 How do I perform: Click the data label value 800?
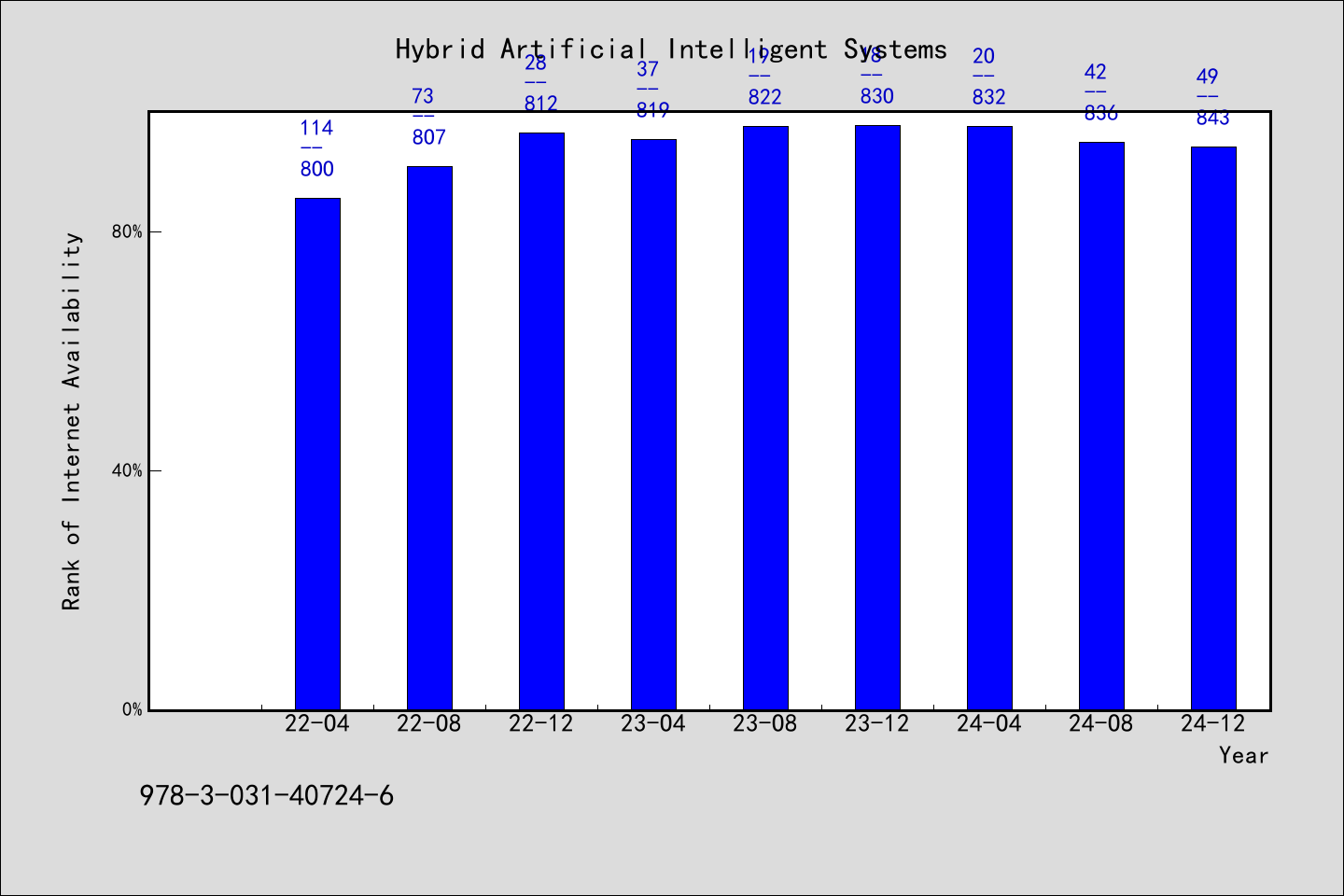[317, 169]
